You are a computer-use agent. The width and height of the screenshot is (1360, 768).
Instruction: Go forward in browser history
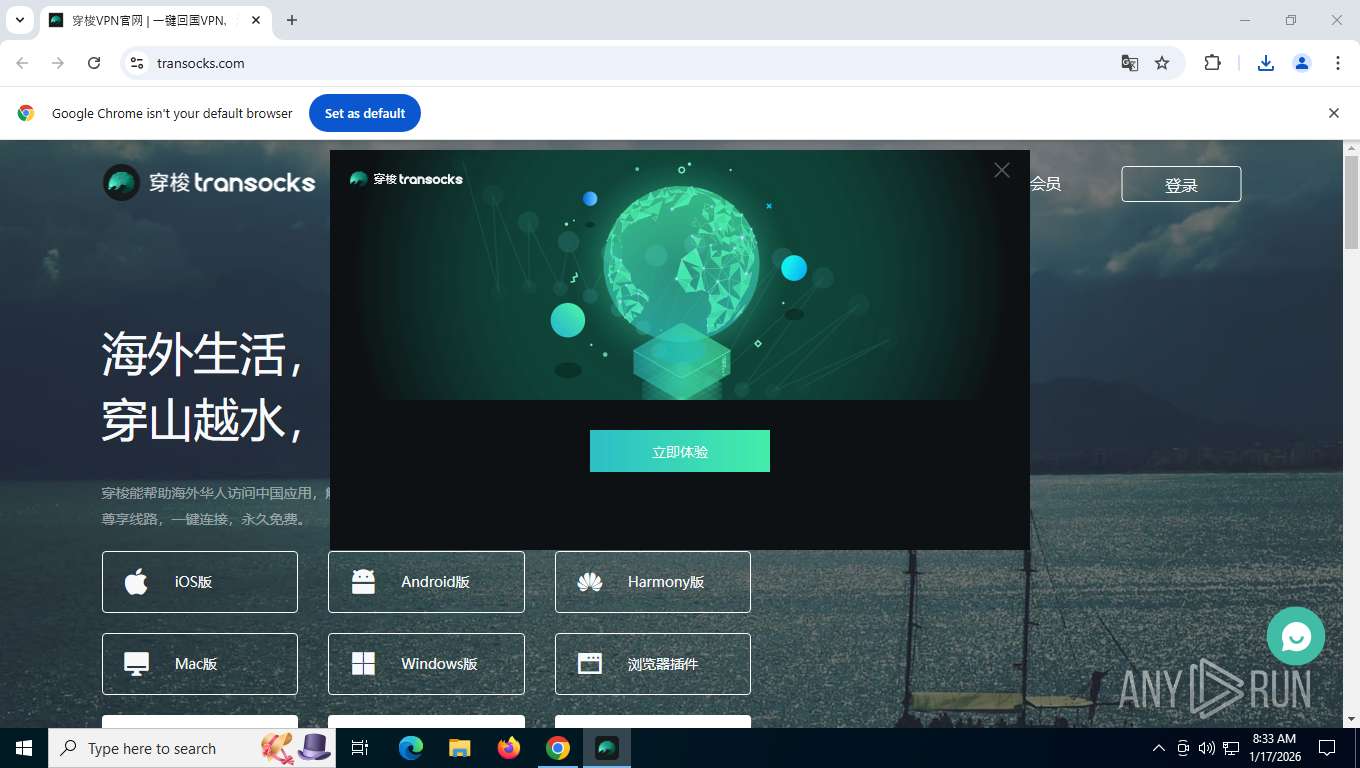(x=58, y=63)
